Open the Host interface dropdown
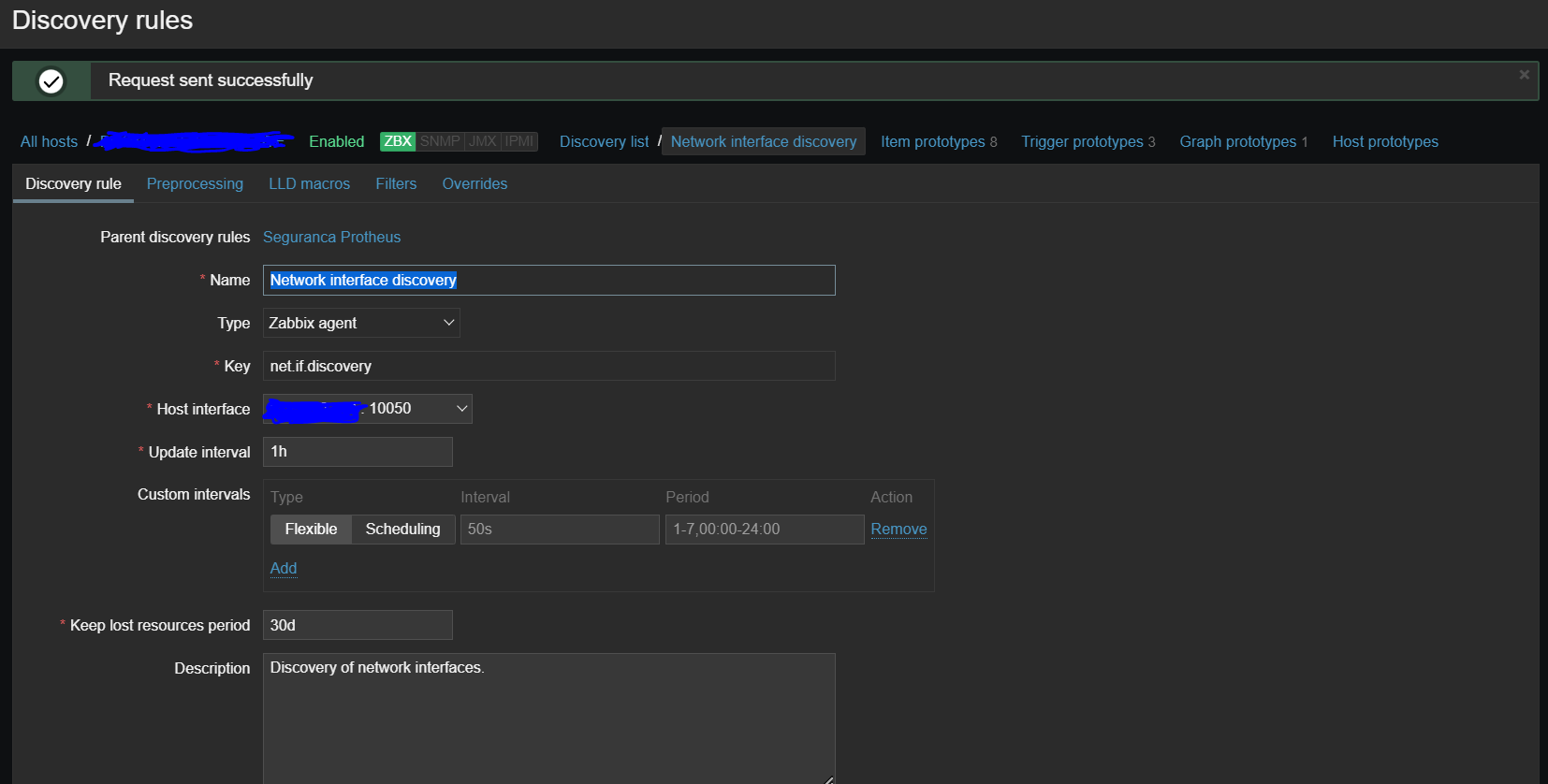The image size is (1548, 784). point(367,409)
